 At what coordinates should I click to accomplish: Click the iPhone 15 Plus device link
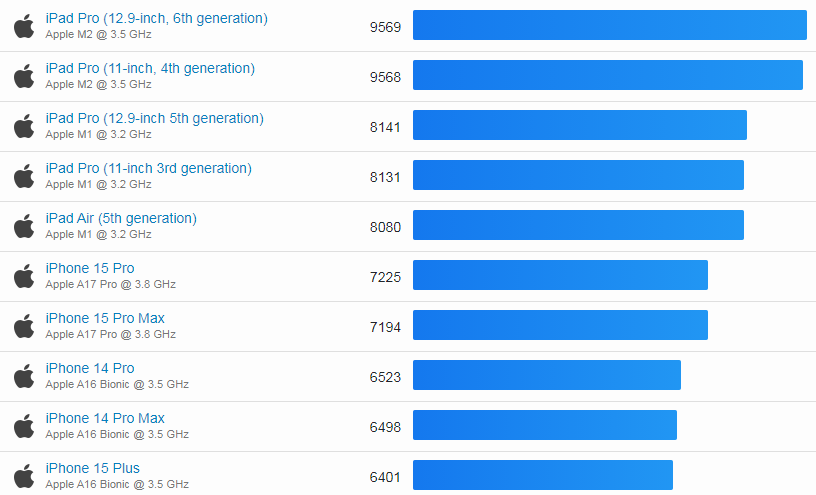coord(92,468)
